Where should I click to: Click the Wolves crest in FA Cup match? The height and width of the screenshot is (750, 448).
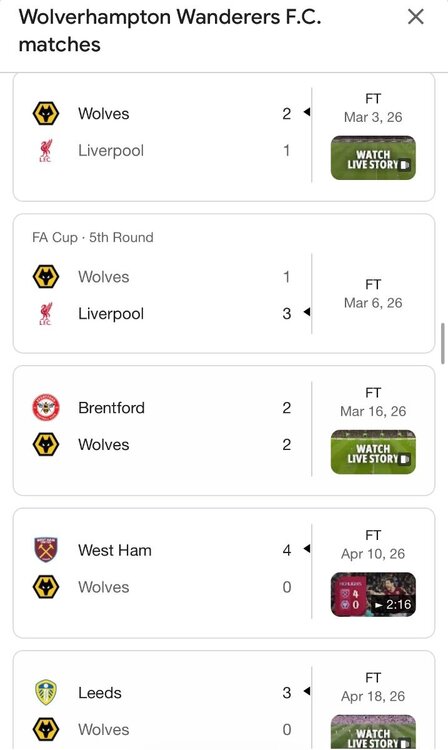pos(46,277)
